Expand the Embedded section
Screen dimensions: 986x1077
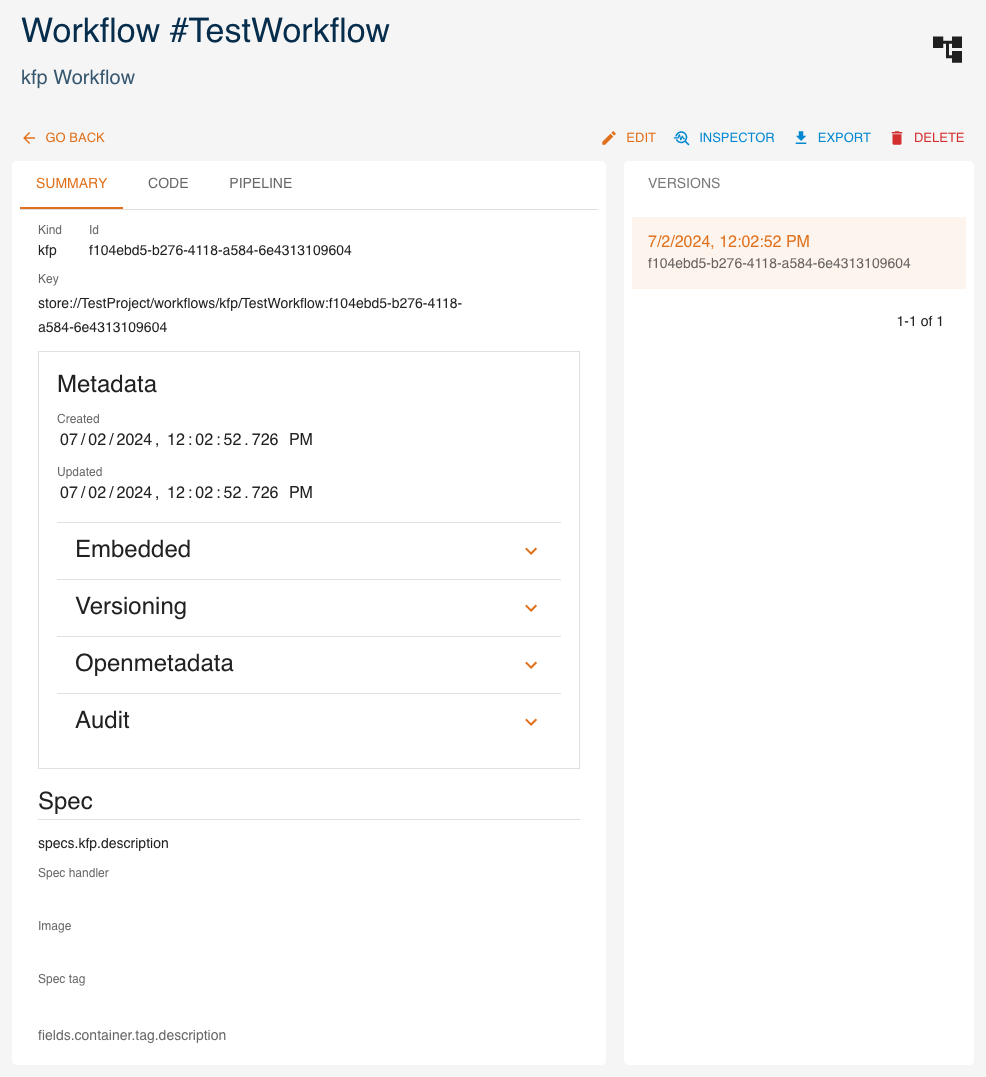pos(531,551)
